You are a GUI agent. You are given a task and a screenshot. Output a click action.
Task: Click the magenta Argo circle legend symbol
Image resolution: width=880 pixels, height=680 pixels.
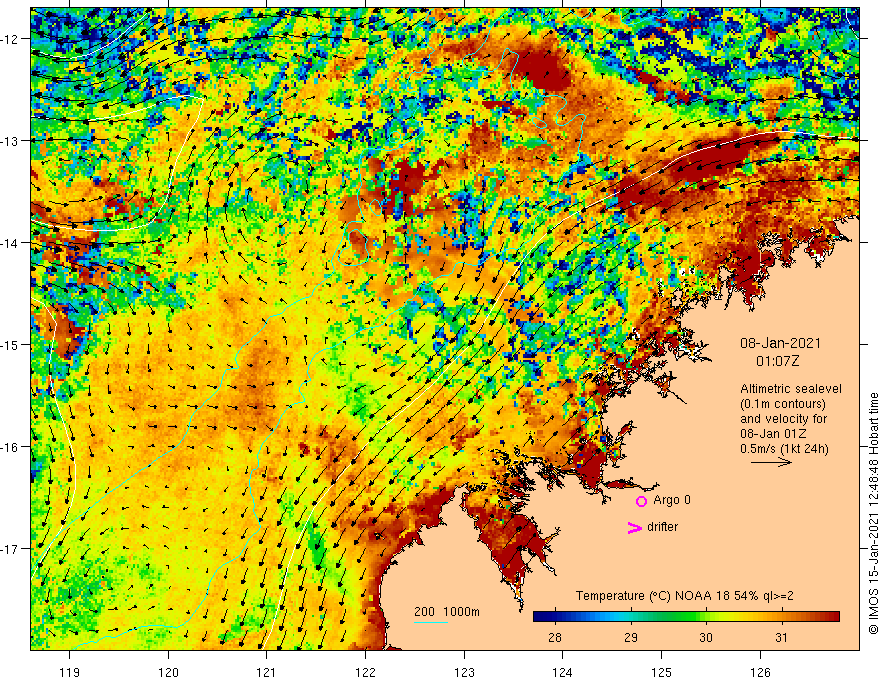pos(641,501)
